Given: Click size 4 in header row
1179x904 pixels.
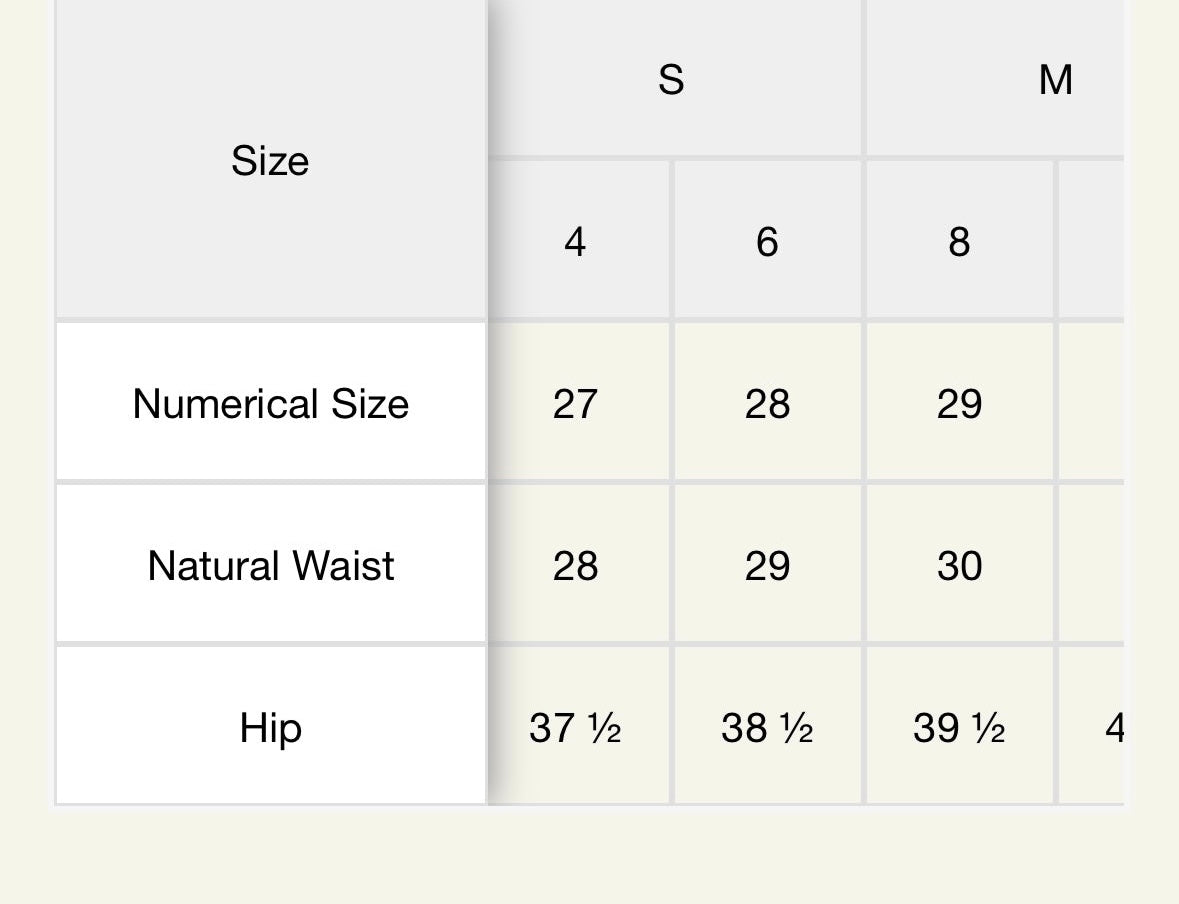Looking at the screenshot, I should 575,241.
